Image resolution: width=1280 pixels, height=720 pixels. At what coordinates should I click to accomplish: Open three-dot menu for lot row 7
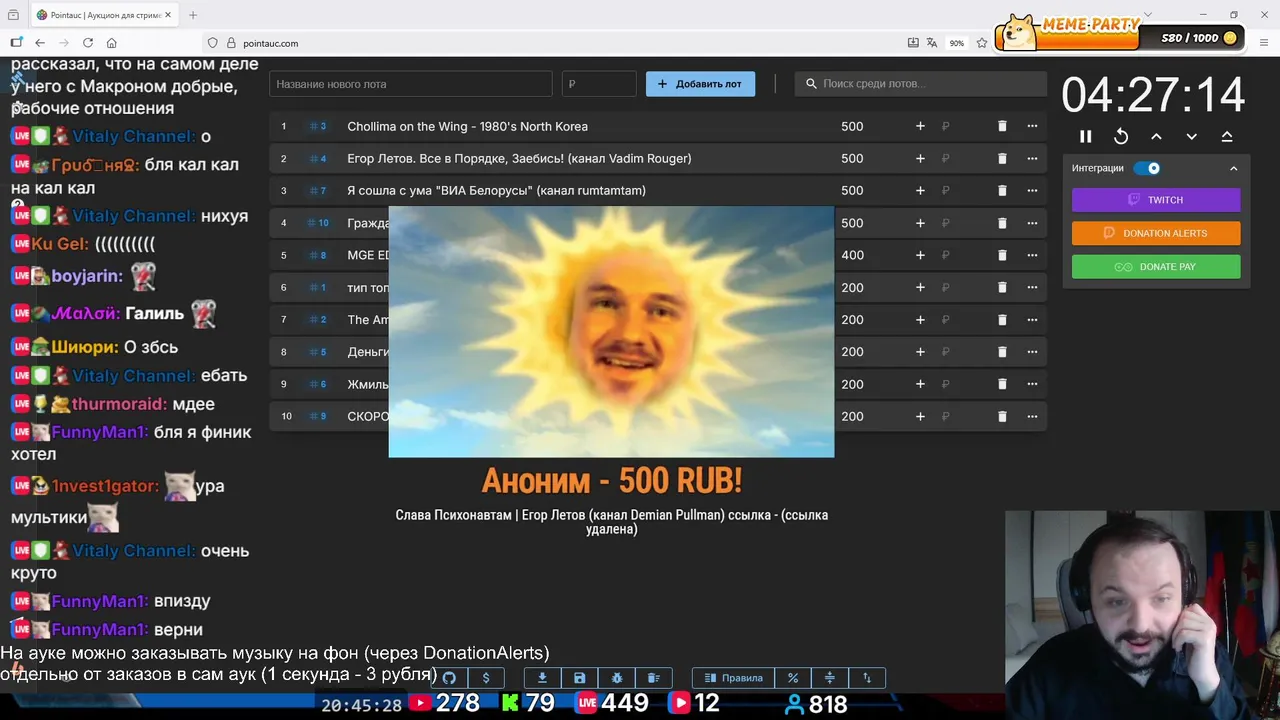1032,319
